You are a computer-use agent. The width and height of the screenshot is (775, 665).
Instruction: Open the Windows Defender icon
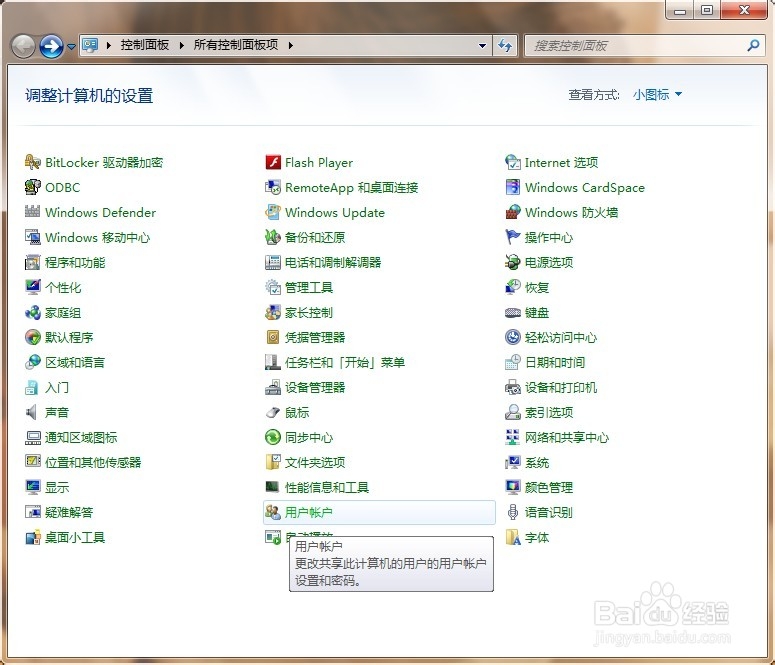tap(33, 212)
